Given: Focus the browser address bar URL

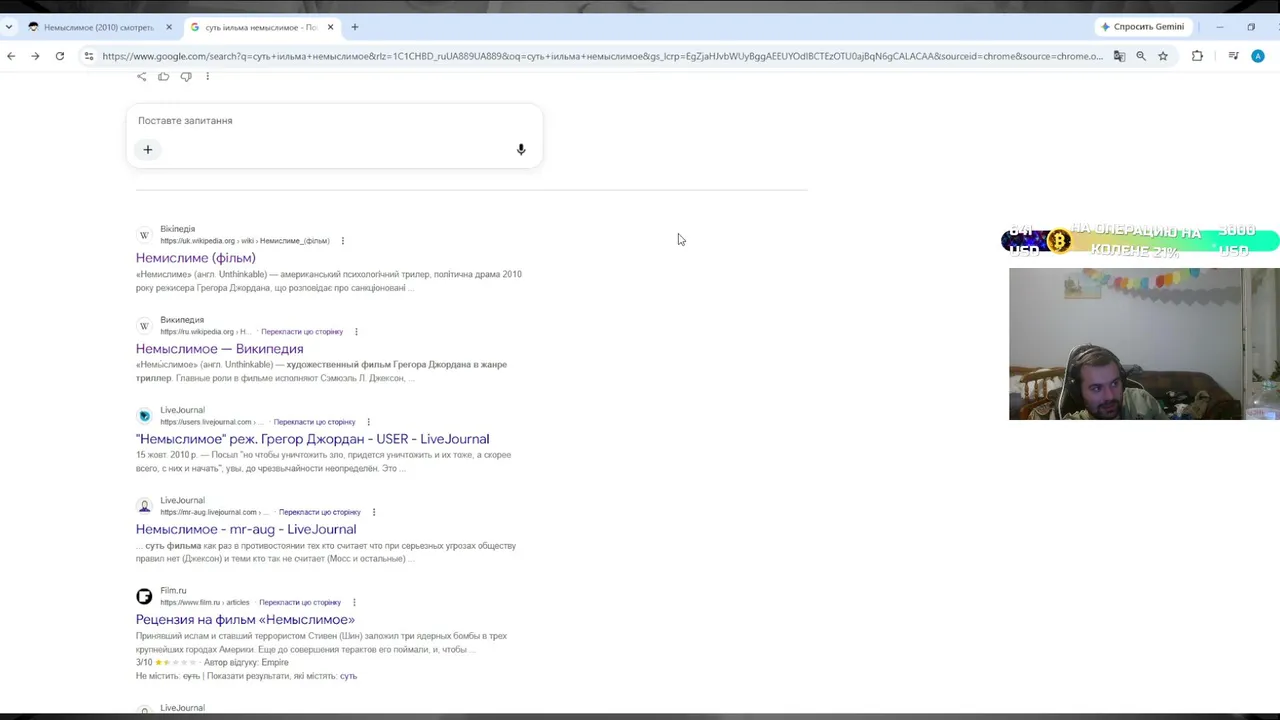Looking at the screenshot, I should (x=602, y=56).
